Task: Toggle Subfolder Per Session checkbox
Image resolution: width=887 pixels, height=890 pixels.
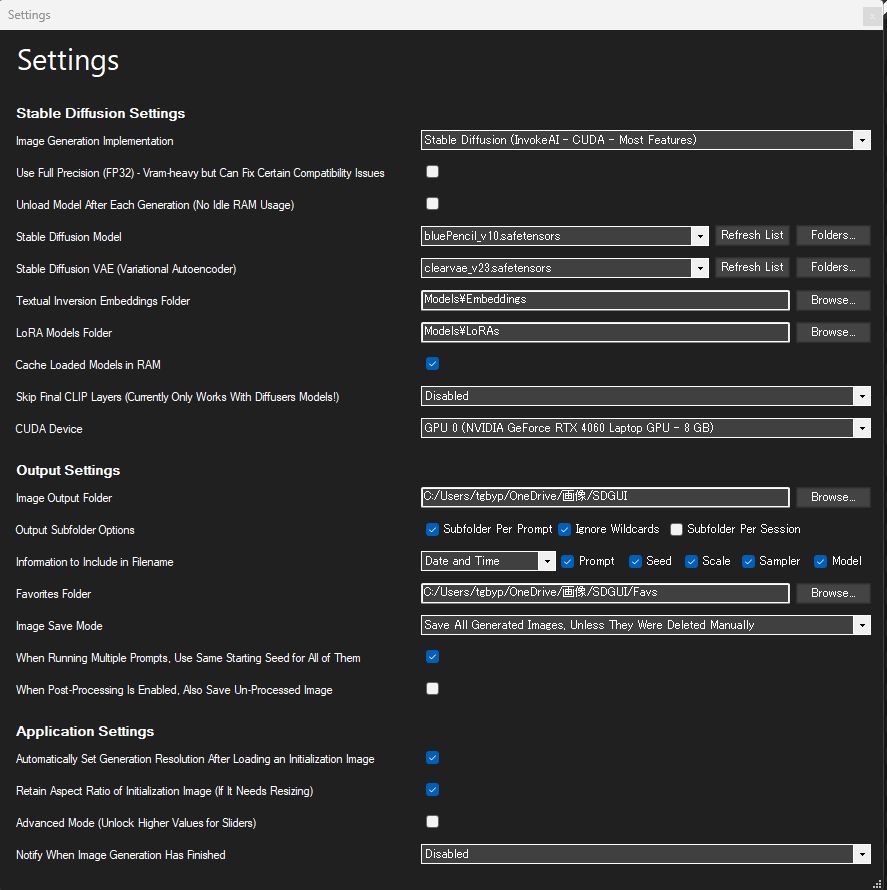Action: click(x=676, y=529)
